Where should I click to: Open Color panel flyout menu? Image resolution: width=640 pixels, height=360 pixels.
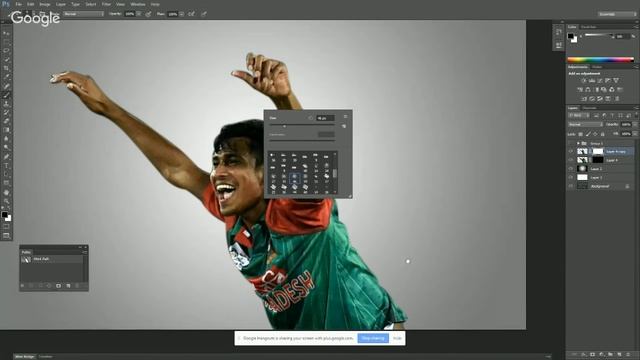pyautogui.click(x=636, y=27)
